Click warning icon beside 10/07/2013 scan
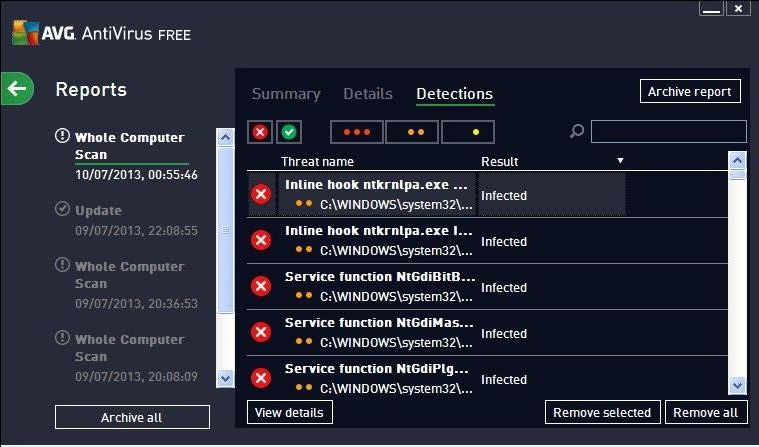Image resolution: width=759 pixels, height=447 pixels. pyautogui.click(x=62, y=136)
